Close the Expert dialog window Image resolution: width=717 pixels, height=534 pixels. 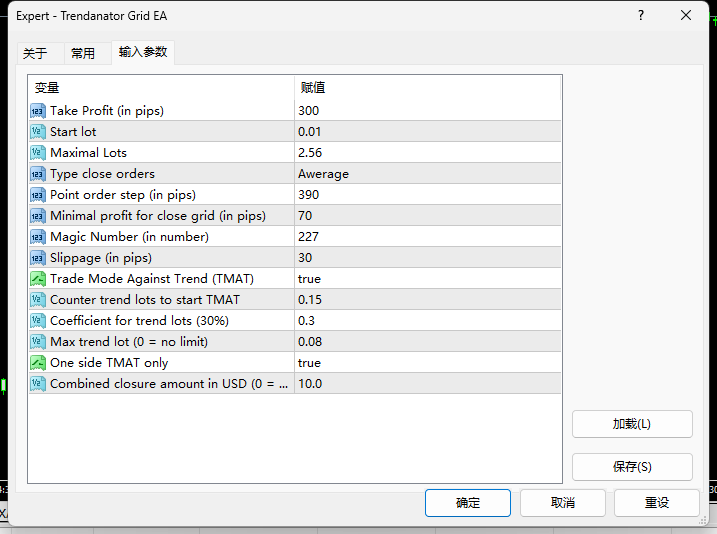pos(686,16)
